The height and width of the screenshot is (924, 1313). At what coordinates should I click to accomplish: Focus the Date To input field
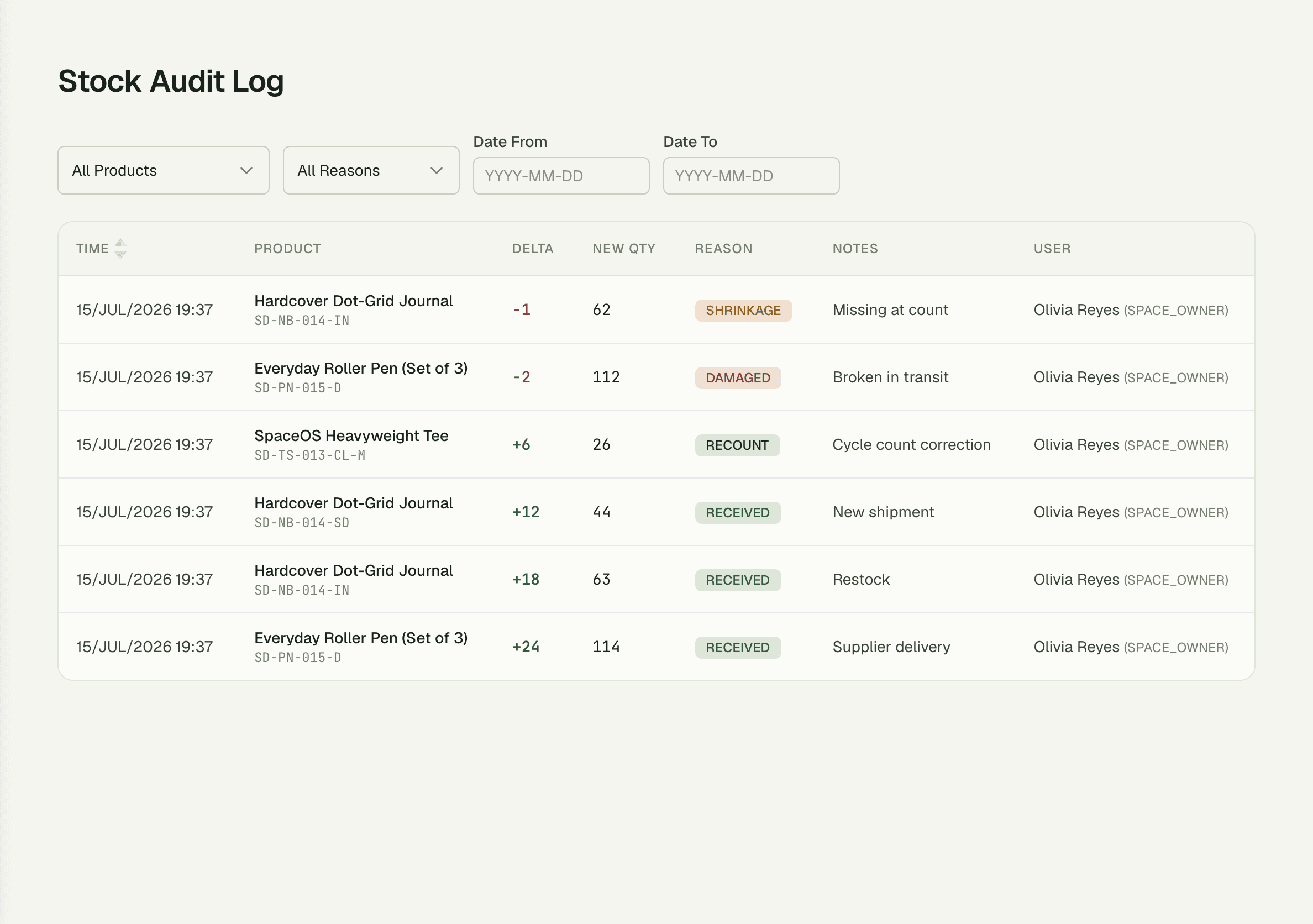point(751,176)
